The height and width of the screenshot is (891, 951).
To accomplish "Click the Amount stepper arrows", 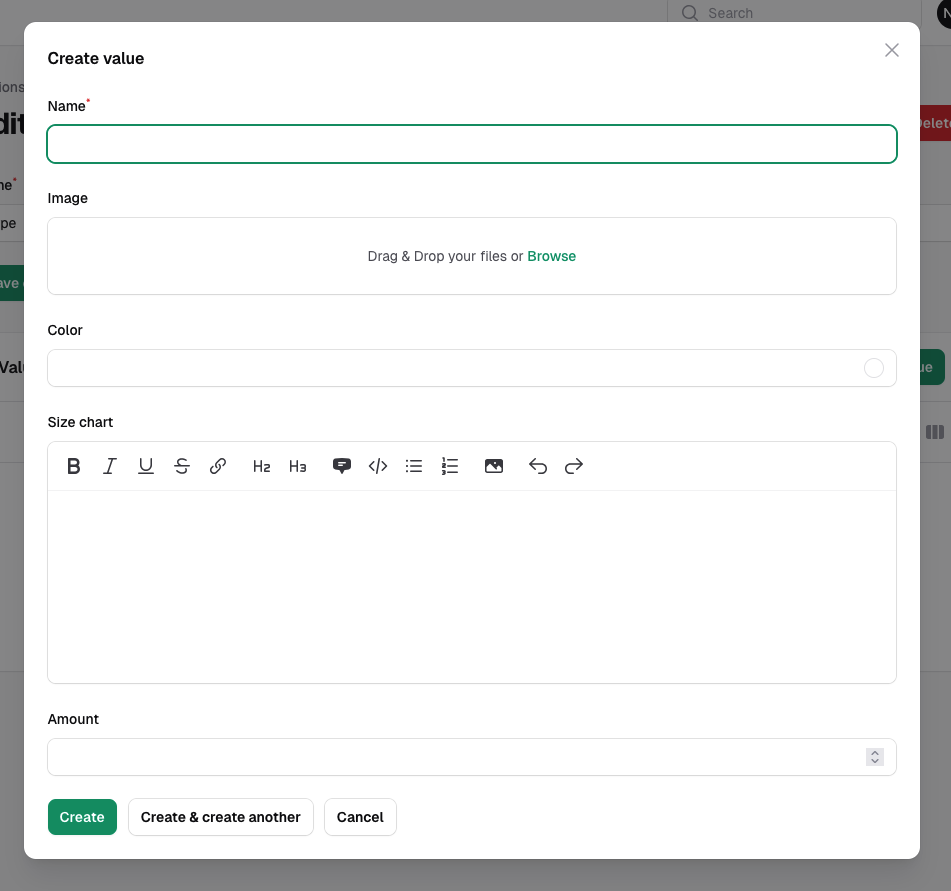I will coord(875,757).
